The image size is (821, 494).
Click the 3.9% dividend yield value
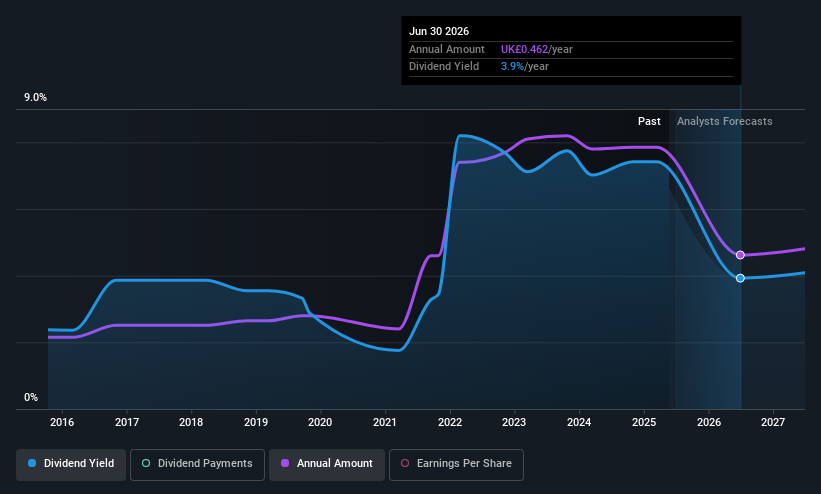[x=512, y=67]
